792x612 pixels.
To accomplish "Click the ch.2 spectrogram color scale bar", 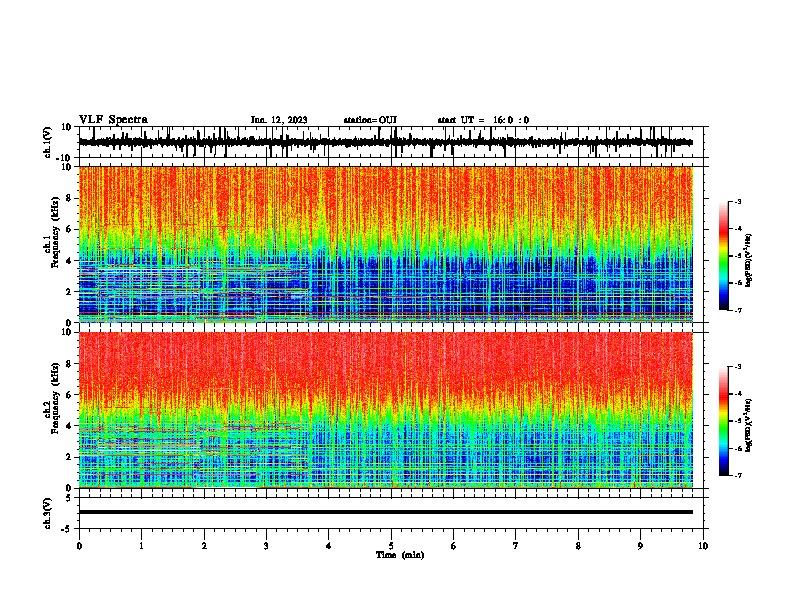I will click(723, 421).
